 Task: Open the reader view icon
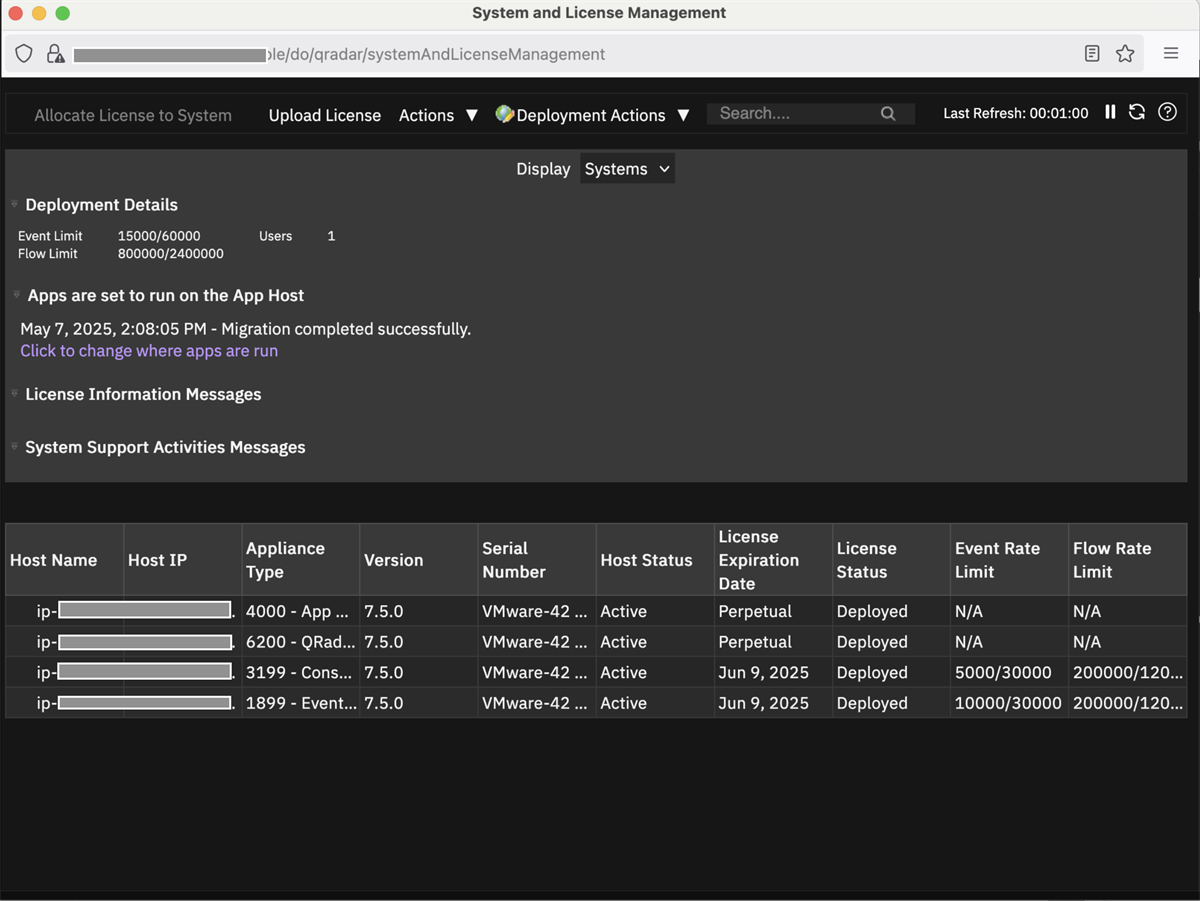click(1092, 54)
